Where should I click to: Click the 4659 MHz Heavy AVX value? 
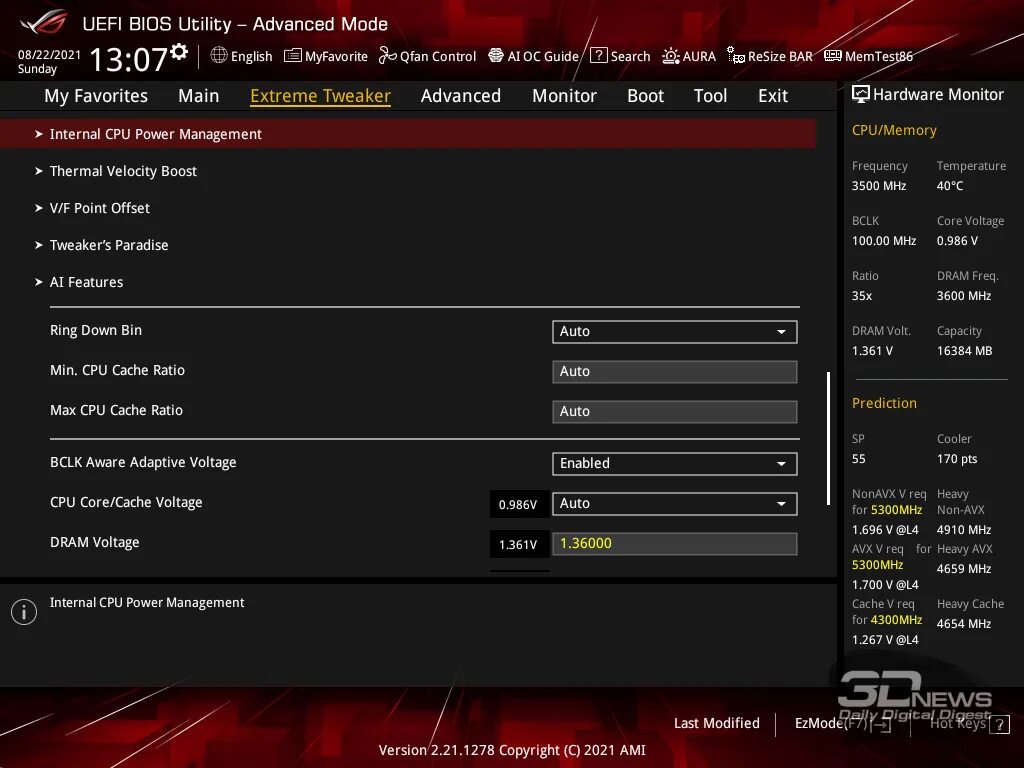point(964,569)
